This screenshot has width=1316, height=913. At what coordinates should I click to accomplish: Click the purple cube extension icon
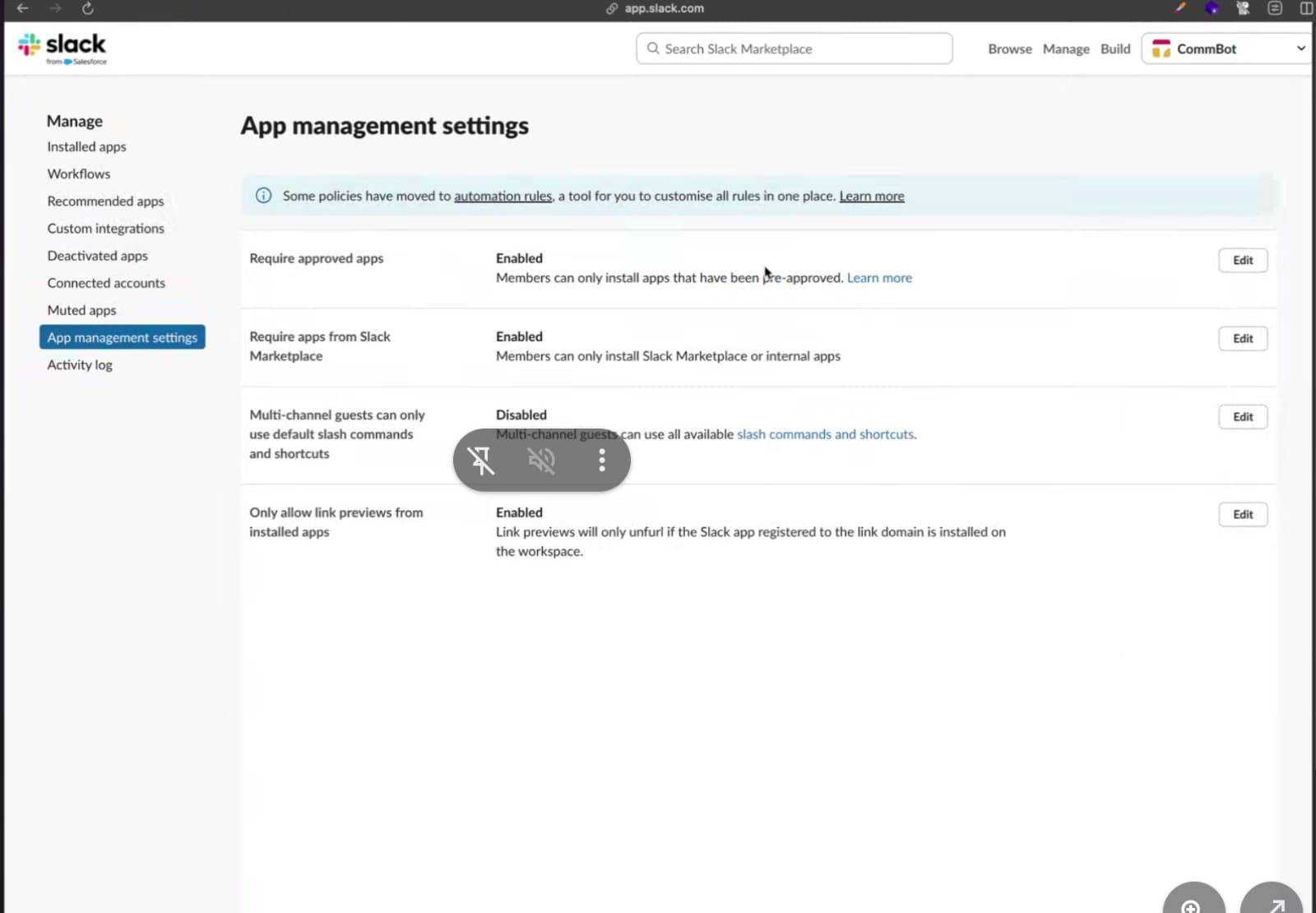coord(1212,8)
